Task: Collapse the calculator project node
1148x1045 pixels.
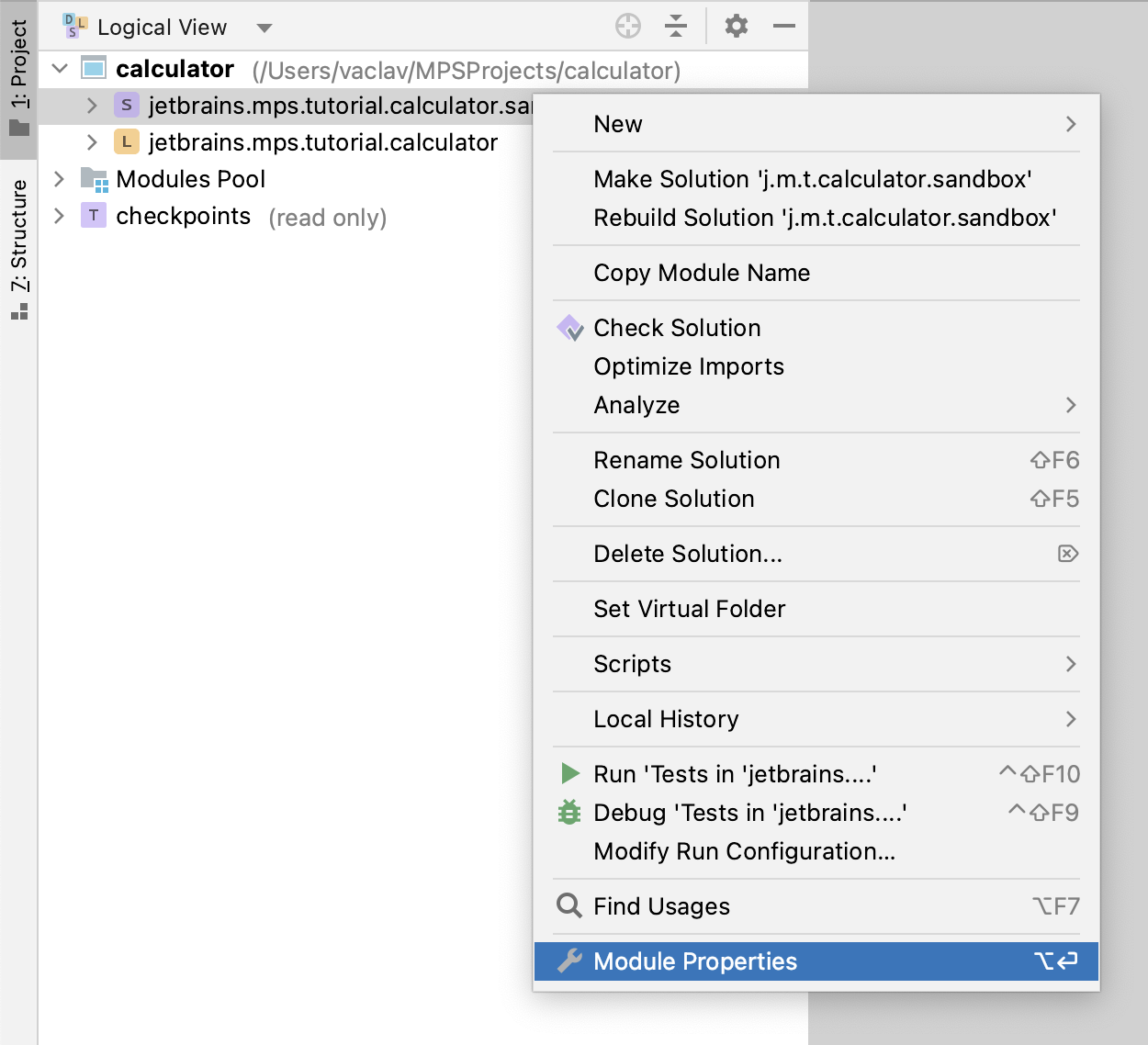Action: point(57,69)
